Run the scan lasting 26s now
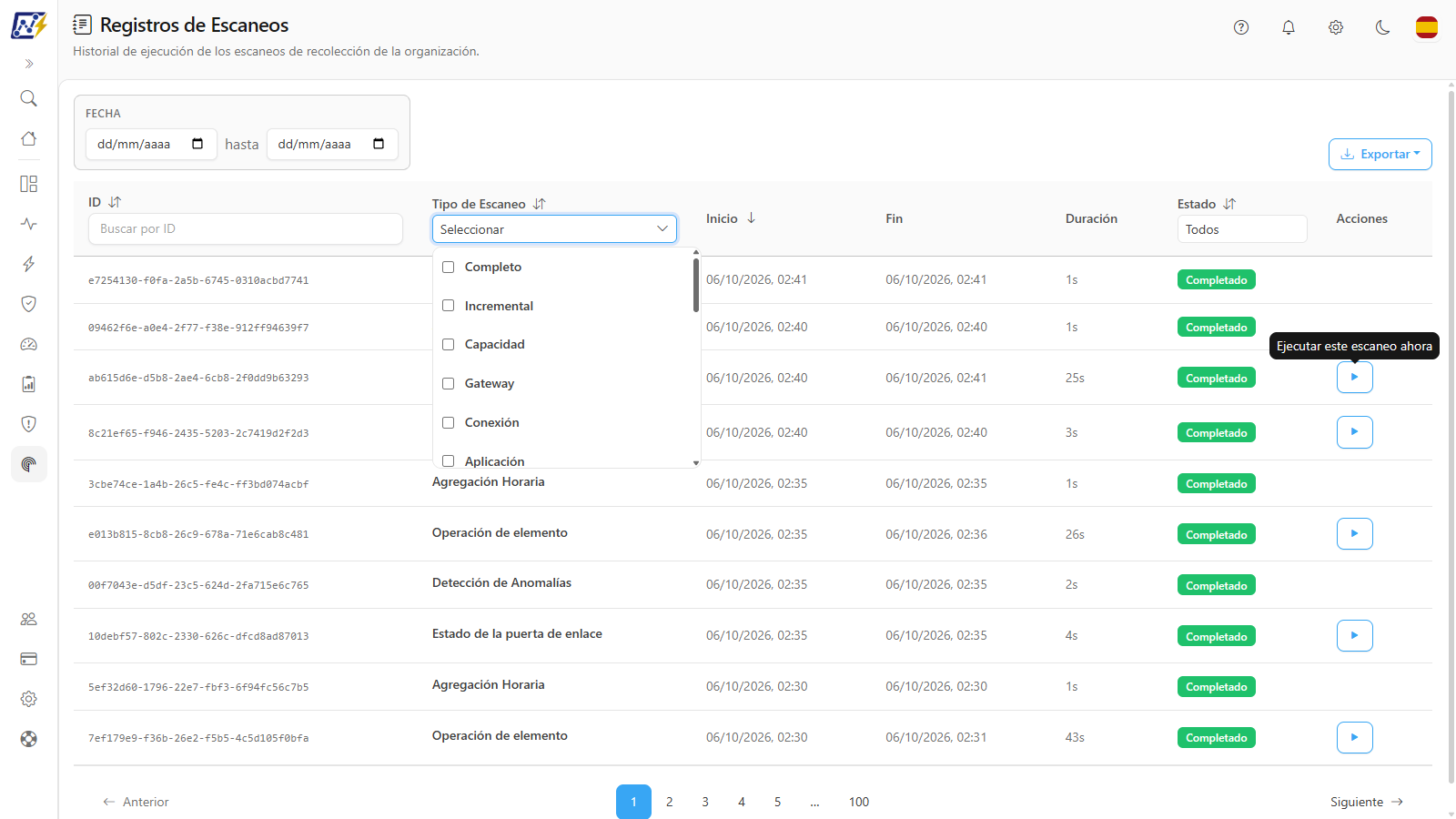Screen dimensions: 1456x819 click(1355, 533)
